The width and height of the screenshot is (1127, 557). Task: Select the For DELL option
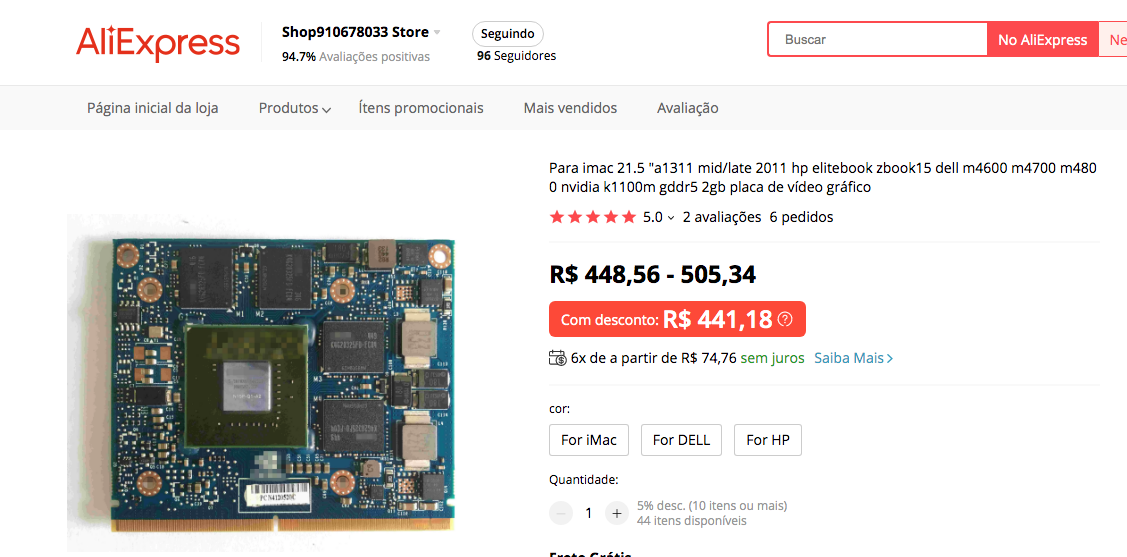681,440
